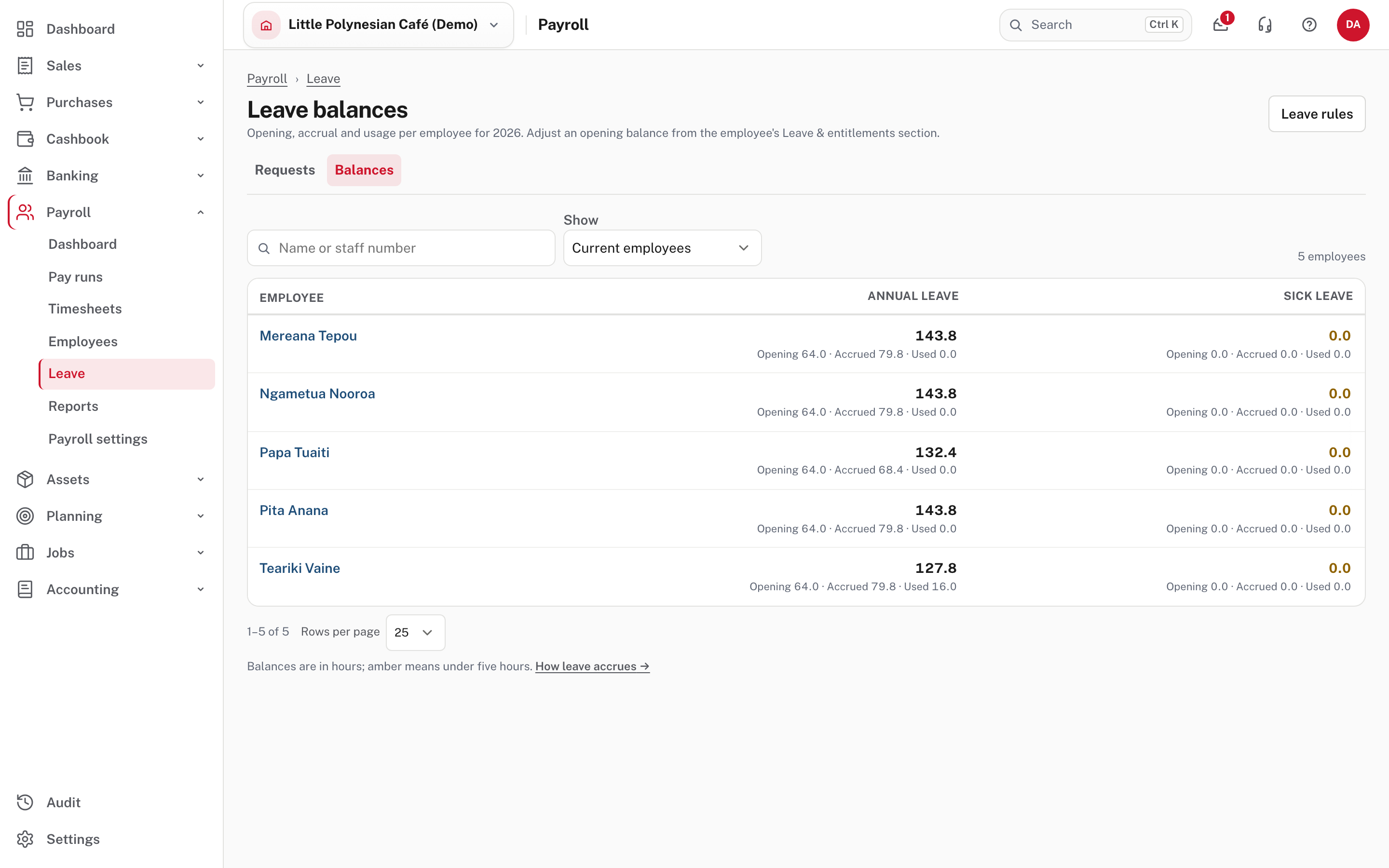Click the Leave rules button
The width and height of the screenshot is (1389, 868).
point(1317,114)
